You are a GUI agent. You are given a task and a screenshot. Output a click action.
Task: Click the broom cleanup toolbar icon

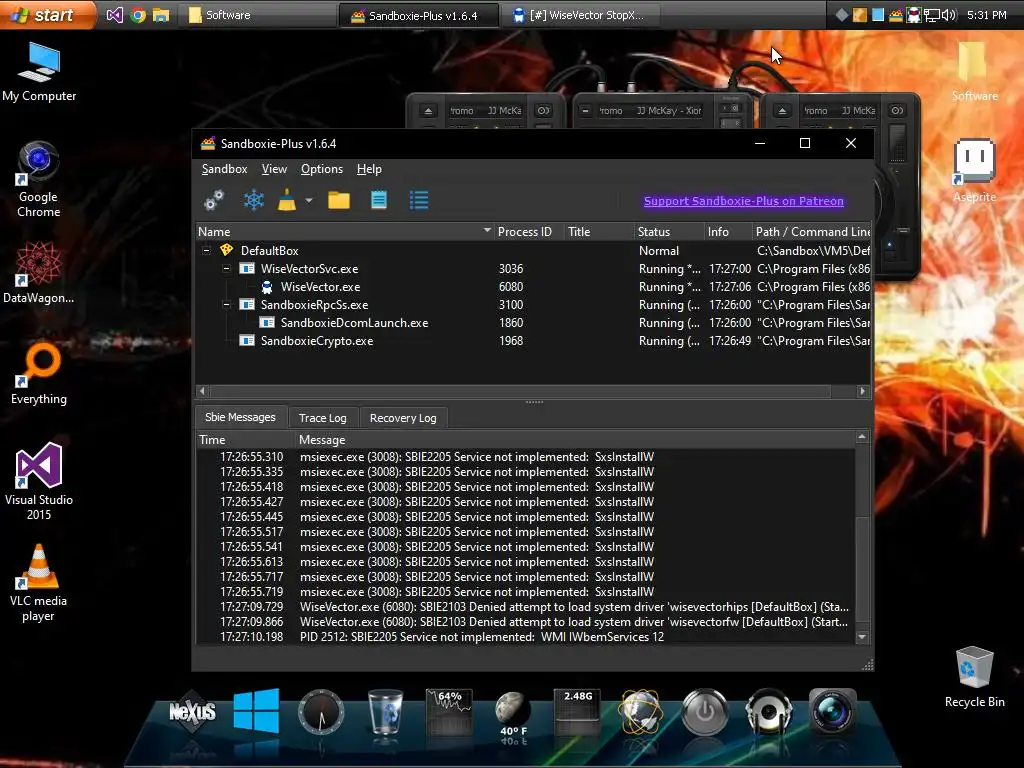287,200
